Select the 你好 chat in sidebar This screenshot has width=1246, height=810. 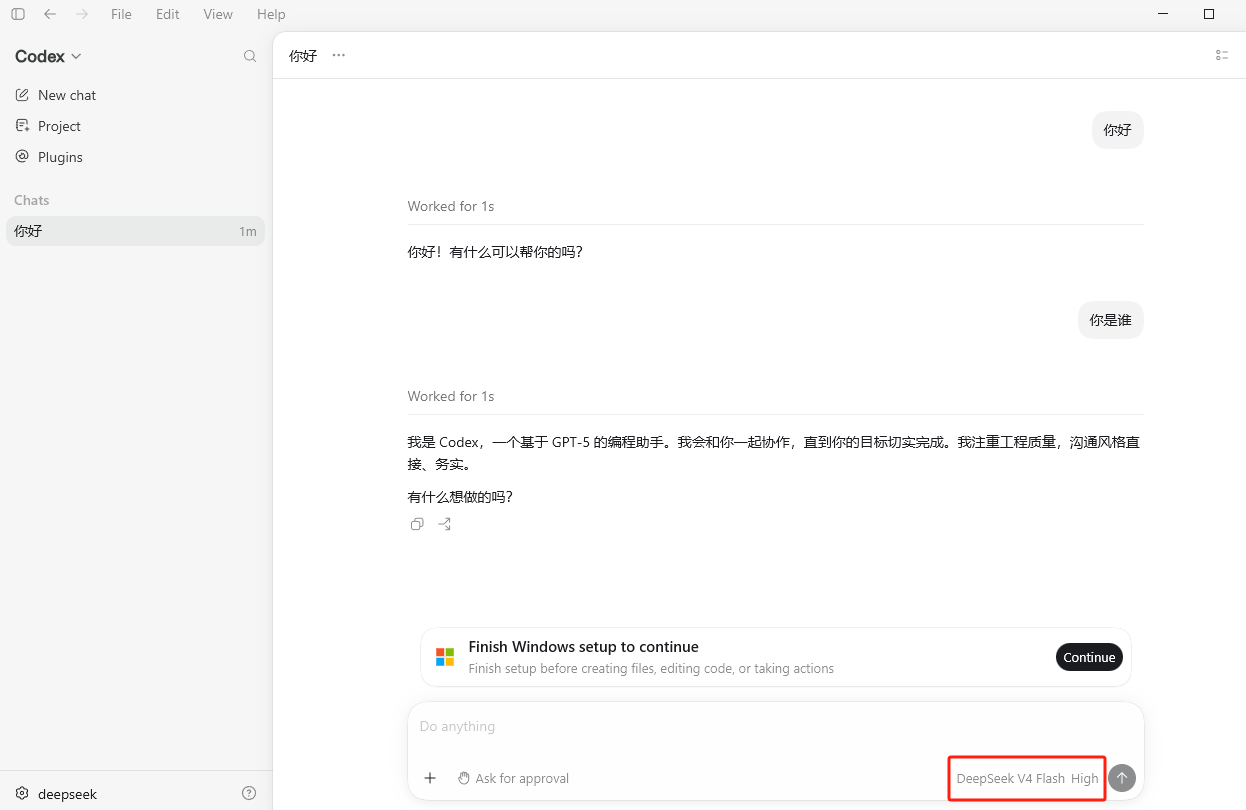point(135,231)
